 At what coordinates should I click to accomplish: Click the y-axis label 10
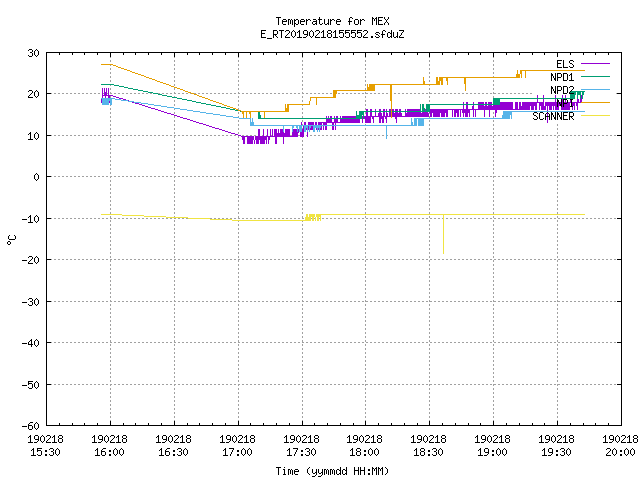(x=33, y=136)
